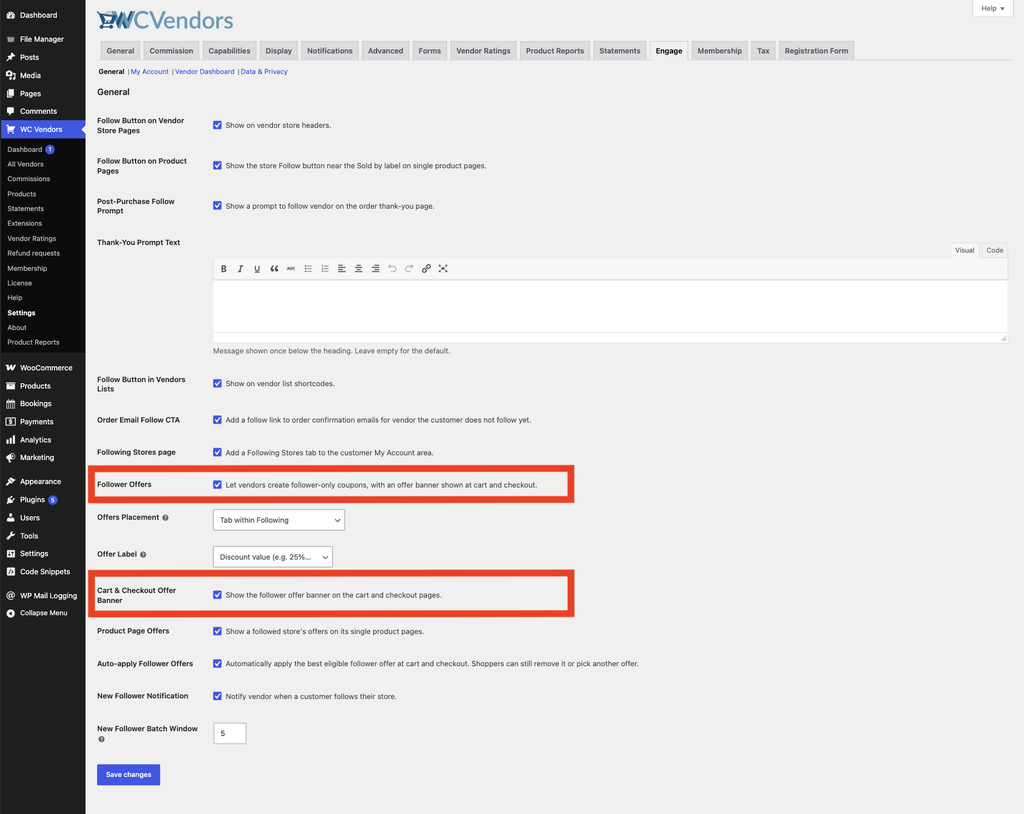
Task: Align text center in the editor
Action: click(359, 269)
